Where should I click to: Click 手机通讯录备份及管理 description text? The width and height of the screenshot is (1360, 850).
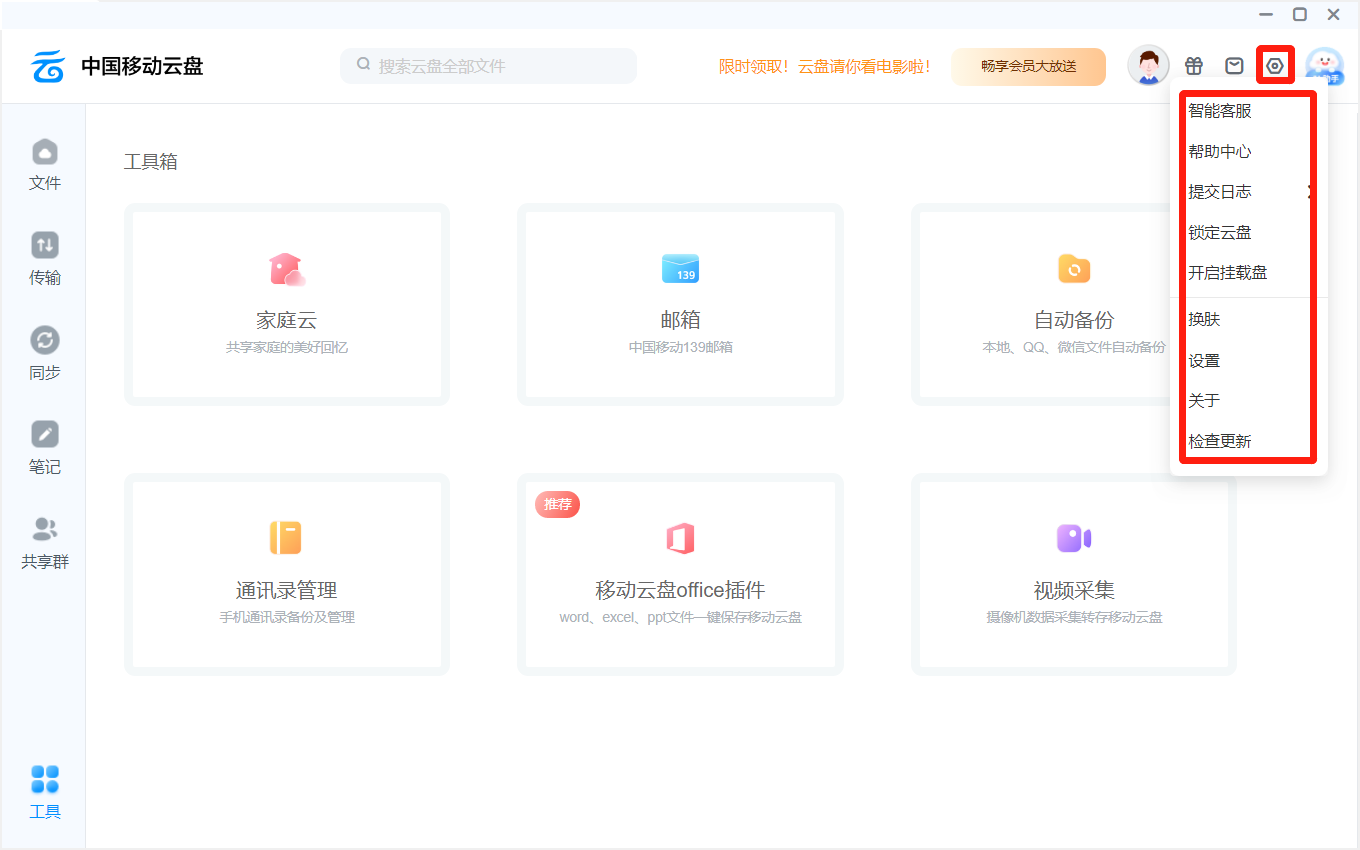pos(286,618)
